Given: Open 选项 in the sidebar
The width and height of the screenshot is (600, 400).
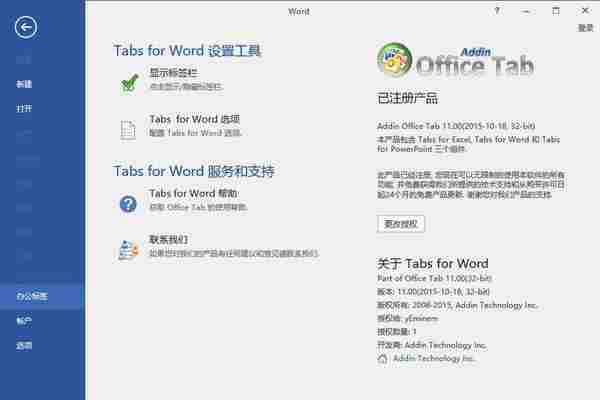Looking at the screenshot, I should (24, 345).
